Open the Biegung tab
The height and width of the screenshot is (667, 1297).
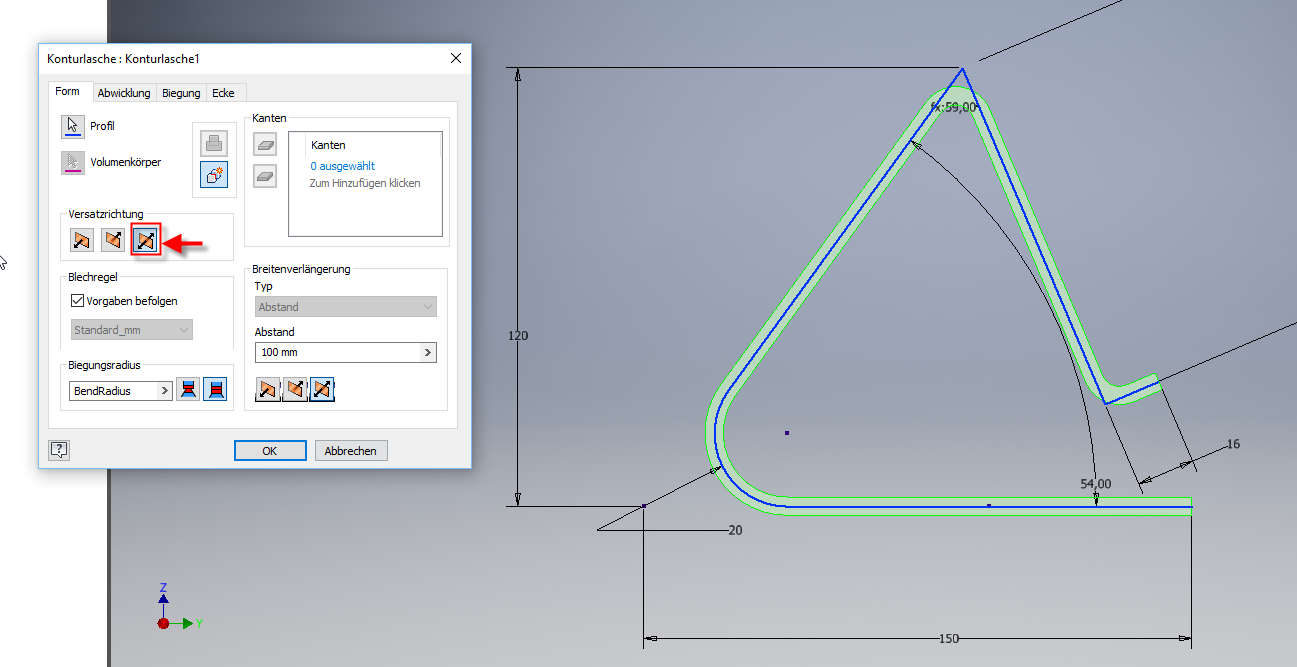click(181, 93)
